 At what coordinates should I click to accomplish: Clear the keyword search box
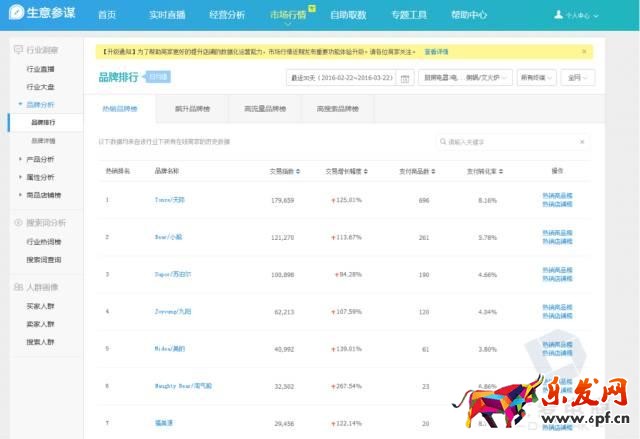coord(583,142)
